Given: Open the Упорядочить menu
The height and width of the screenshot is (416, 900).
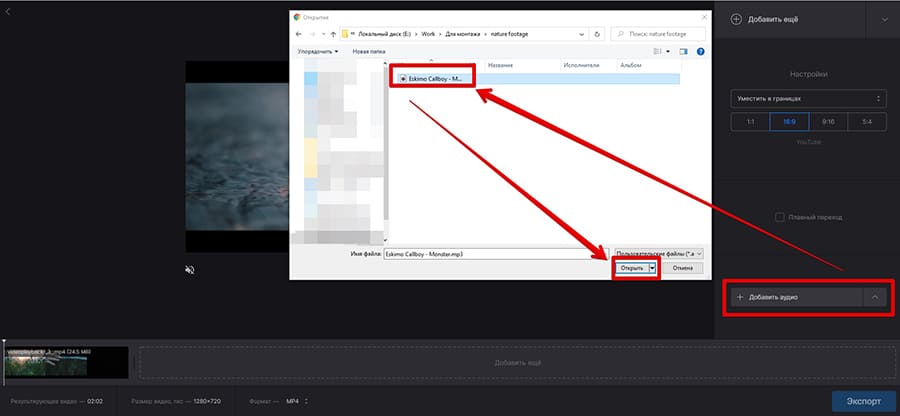Looking at the screenshot, I should point(318,50).
